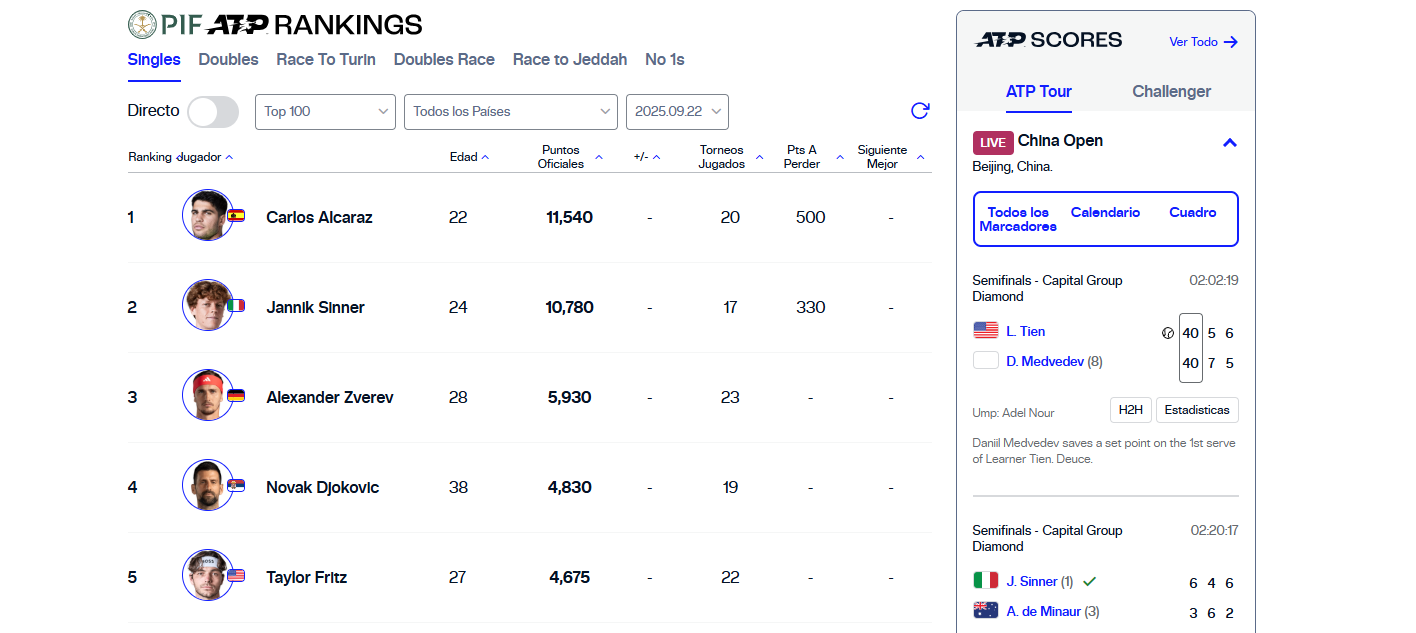Sort by Siguiente Mejor arrow icon

click(x=920, y=157)
